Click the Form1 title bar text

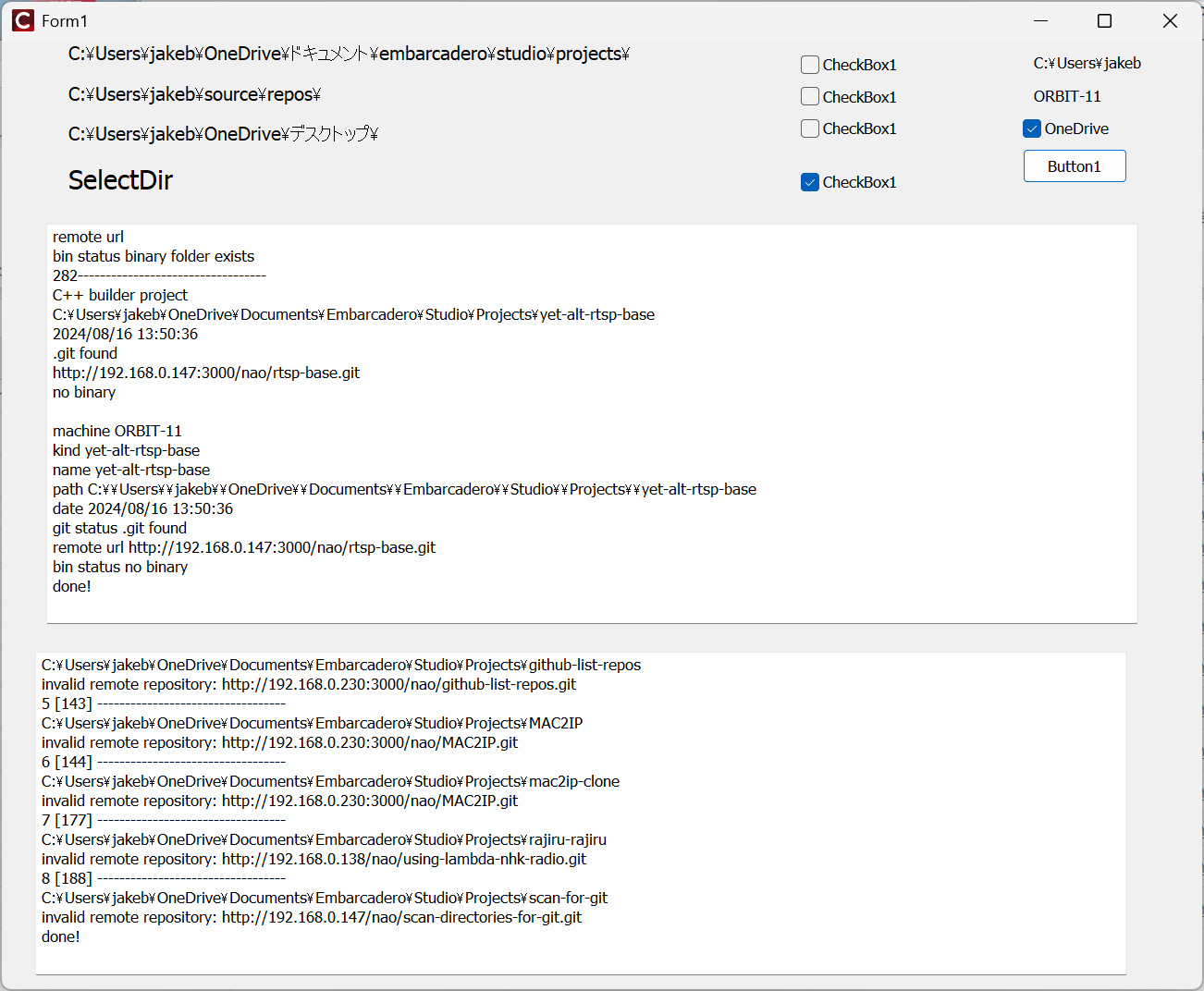65,20
